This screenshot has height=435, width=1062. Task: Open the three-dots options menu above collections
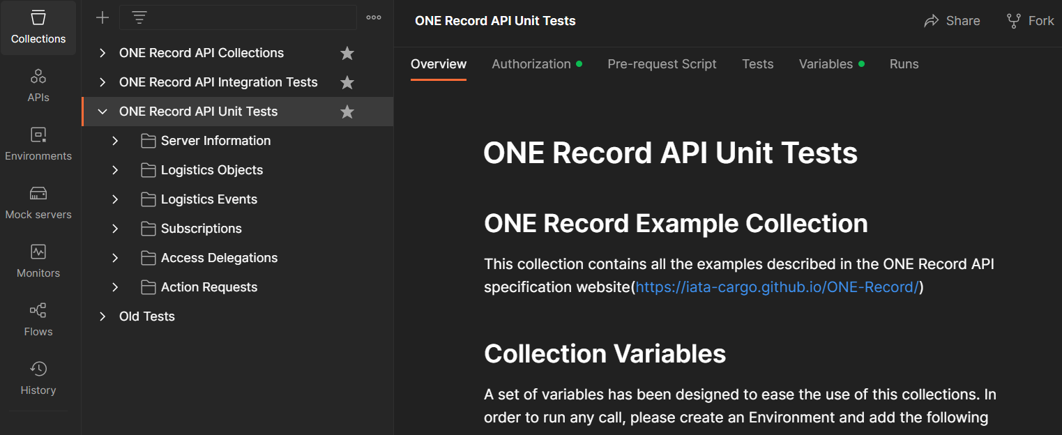(x=374, y=18)
